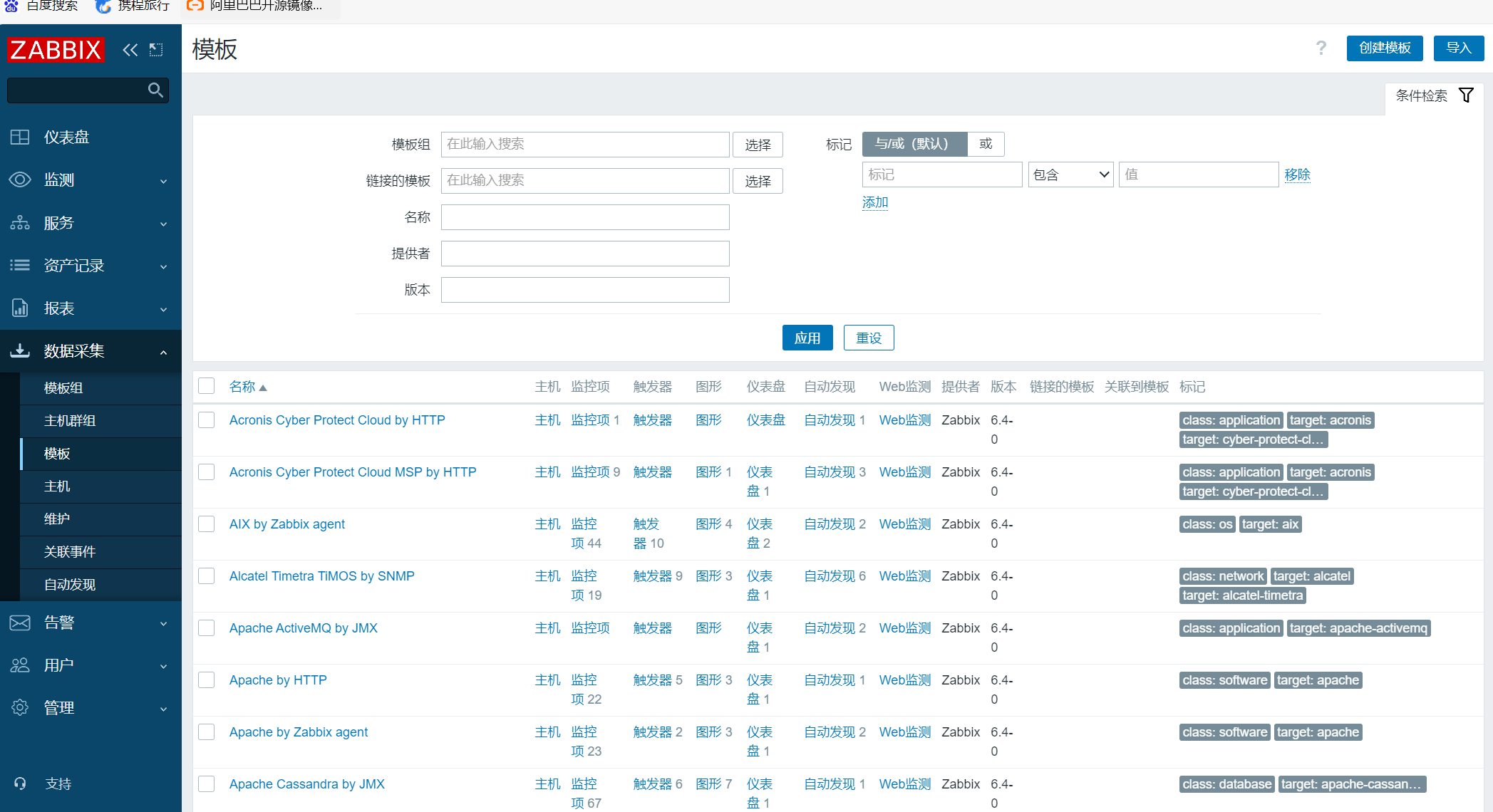
Task: Open AIX by Zabbix agent template
Action: 286,524
